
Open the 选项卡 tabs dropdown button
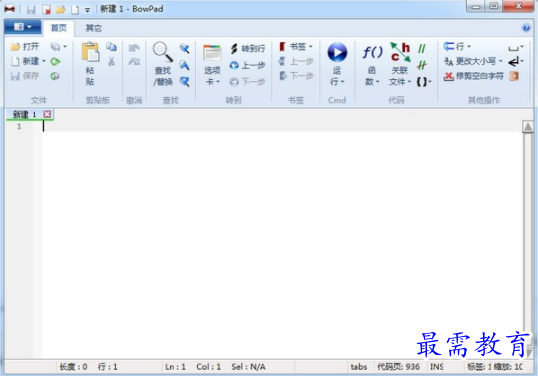212,65
